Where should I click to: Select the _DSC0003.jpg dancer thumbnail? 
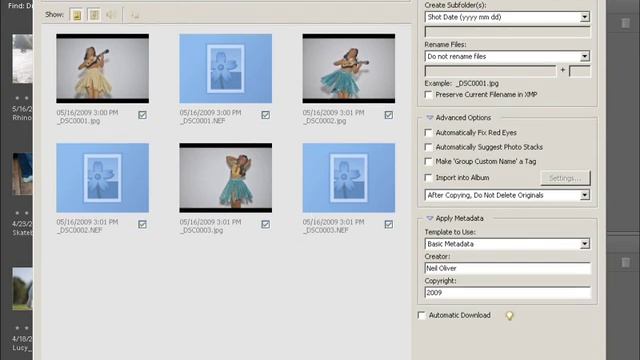[226, 178]
